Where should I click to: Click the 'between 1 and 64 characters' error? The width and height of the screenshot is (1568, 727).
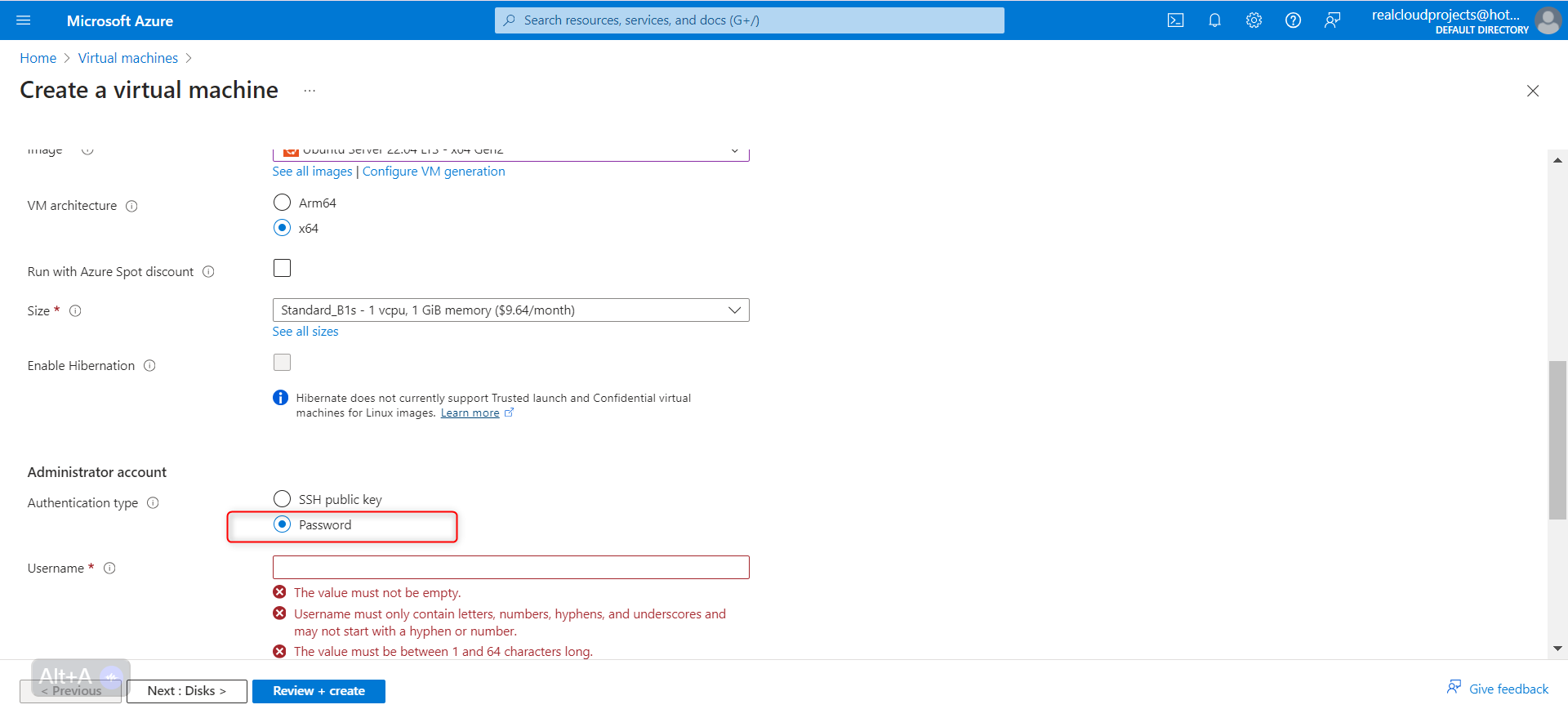click(x=443, y=652)
